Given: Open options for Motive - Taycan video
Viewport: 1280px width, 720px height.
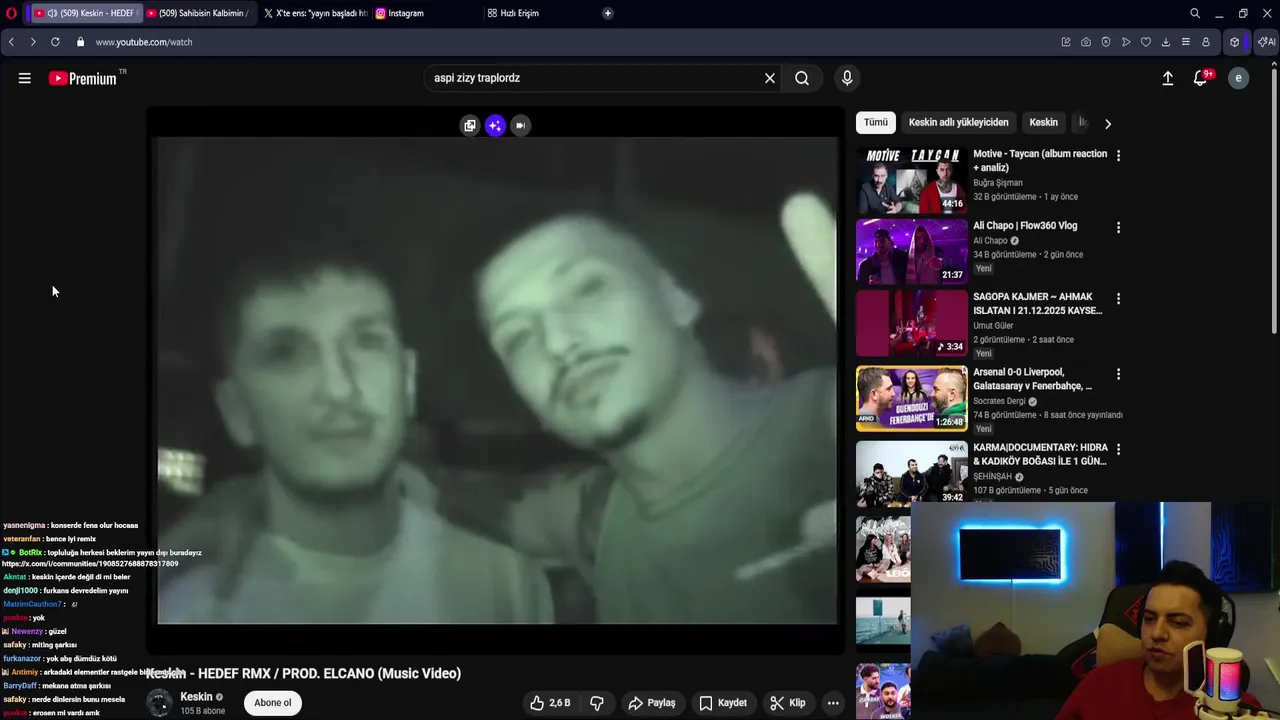Looking at the screenshot, I should click(1118, 155).
